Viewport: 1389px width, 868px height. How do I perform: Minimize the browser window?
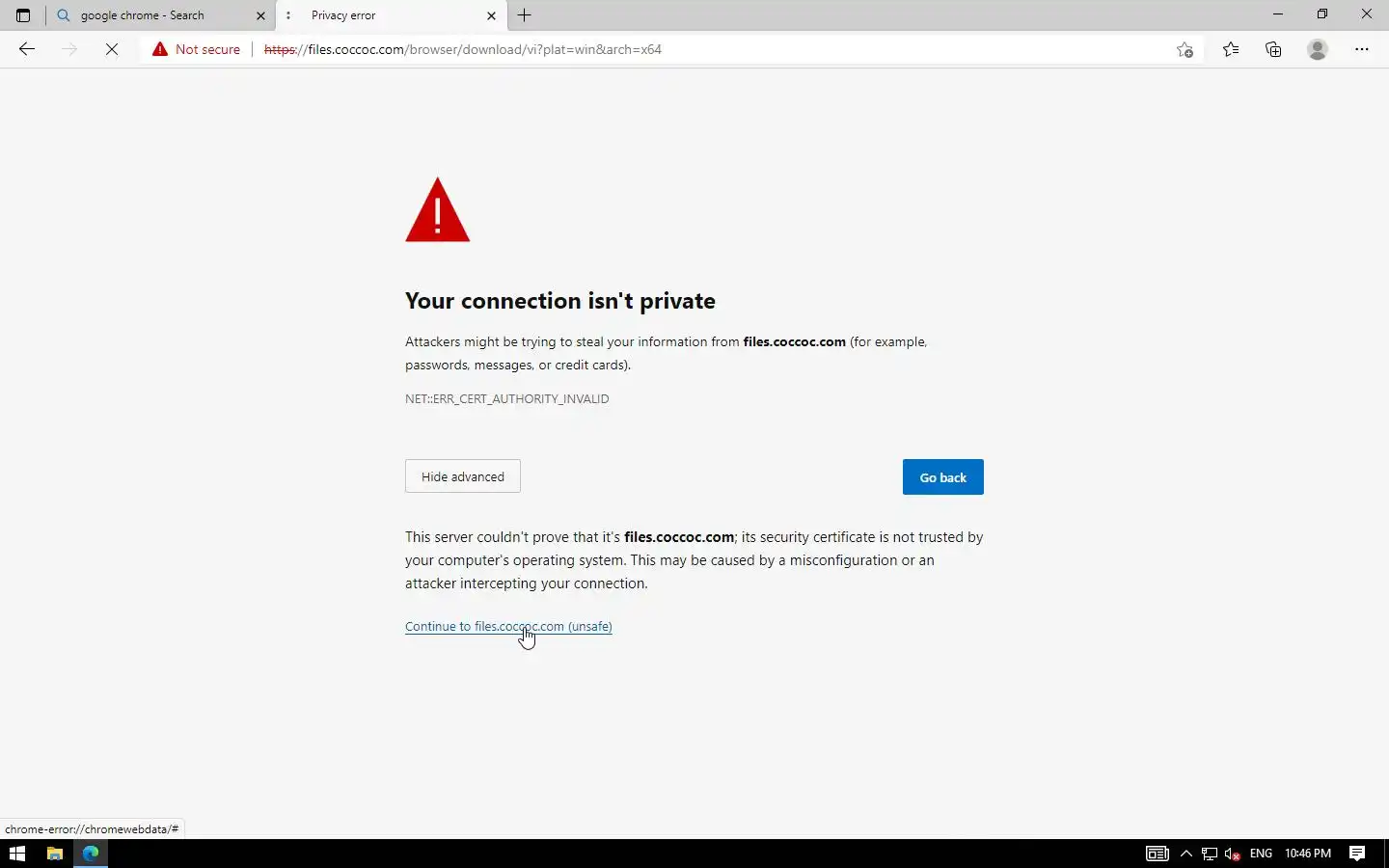coord(1278,14)
